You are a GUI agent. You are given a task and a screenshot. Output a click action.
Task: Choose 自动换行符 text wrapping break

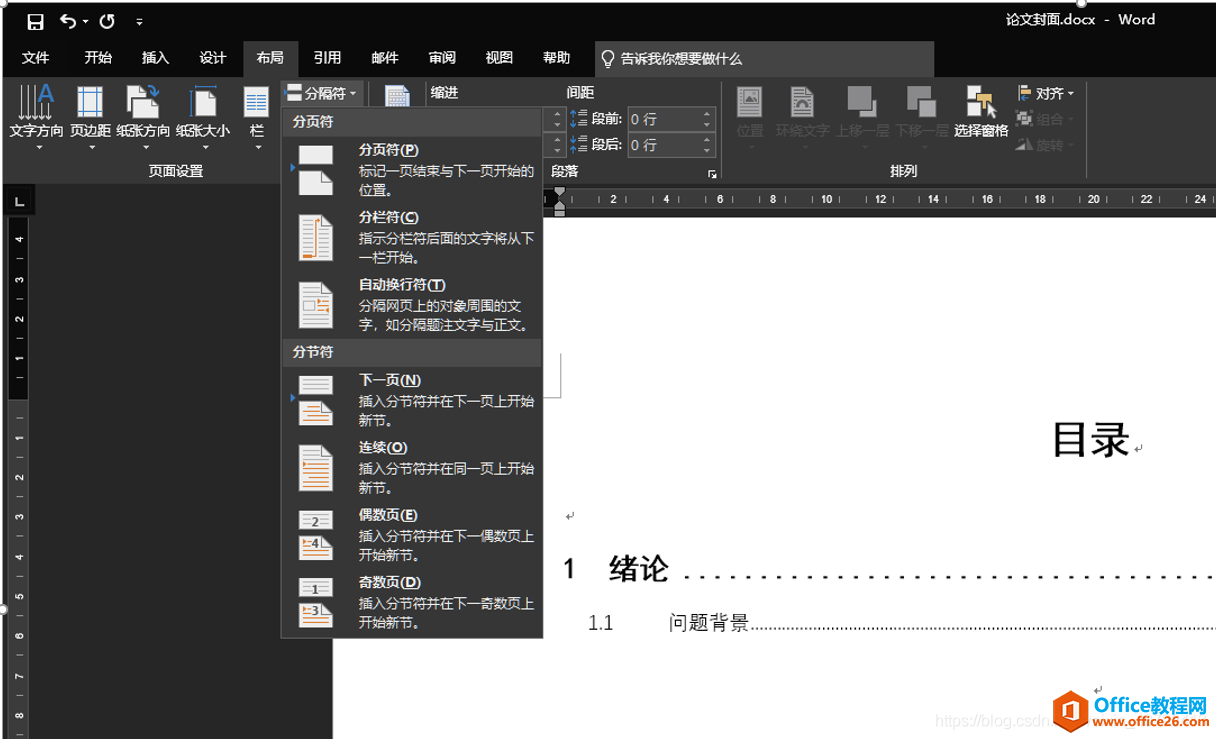pyautogui.click(x=412, y=304)
